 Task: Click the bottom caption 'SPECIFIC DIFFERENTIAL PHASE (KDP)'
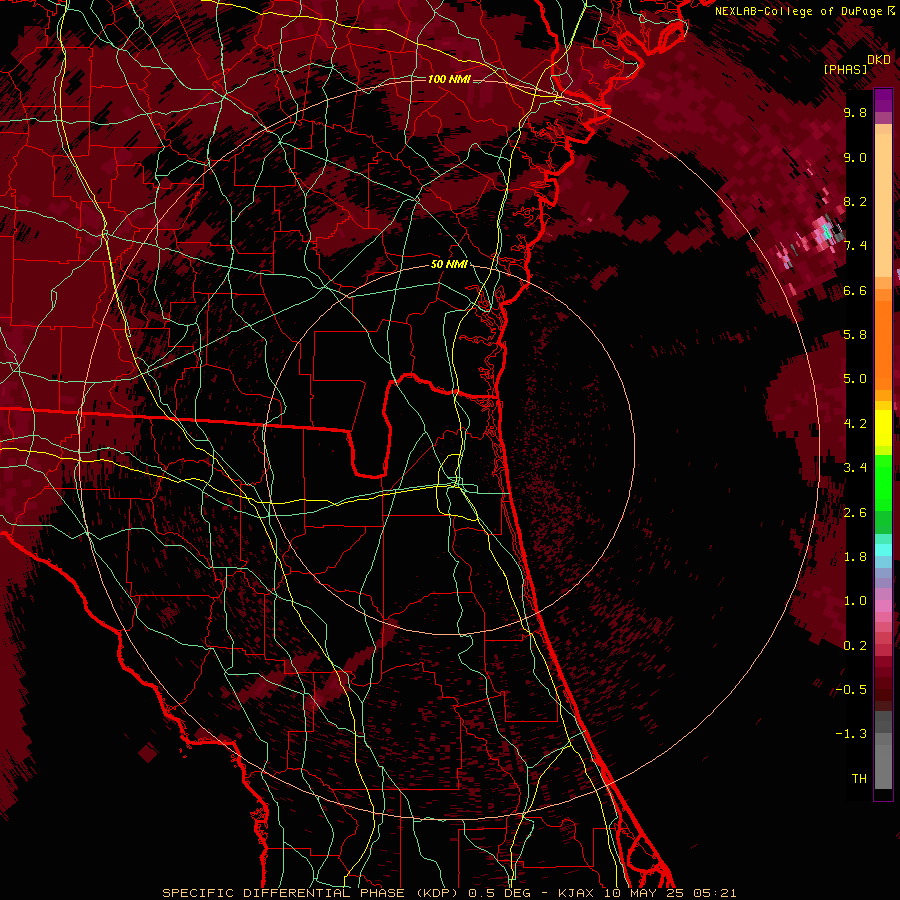313,893
